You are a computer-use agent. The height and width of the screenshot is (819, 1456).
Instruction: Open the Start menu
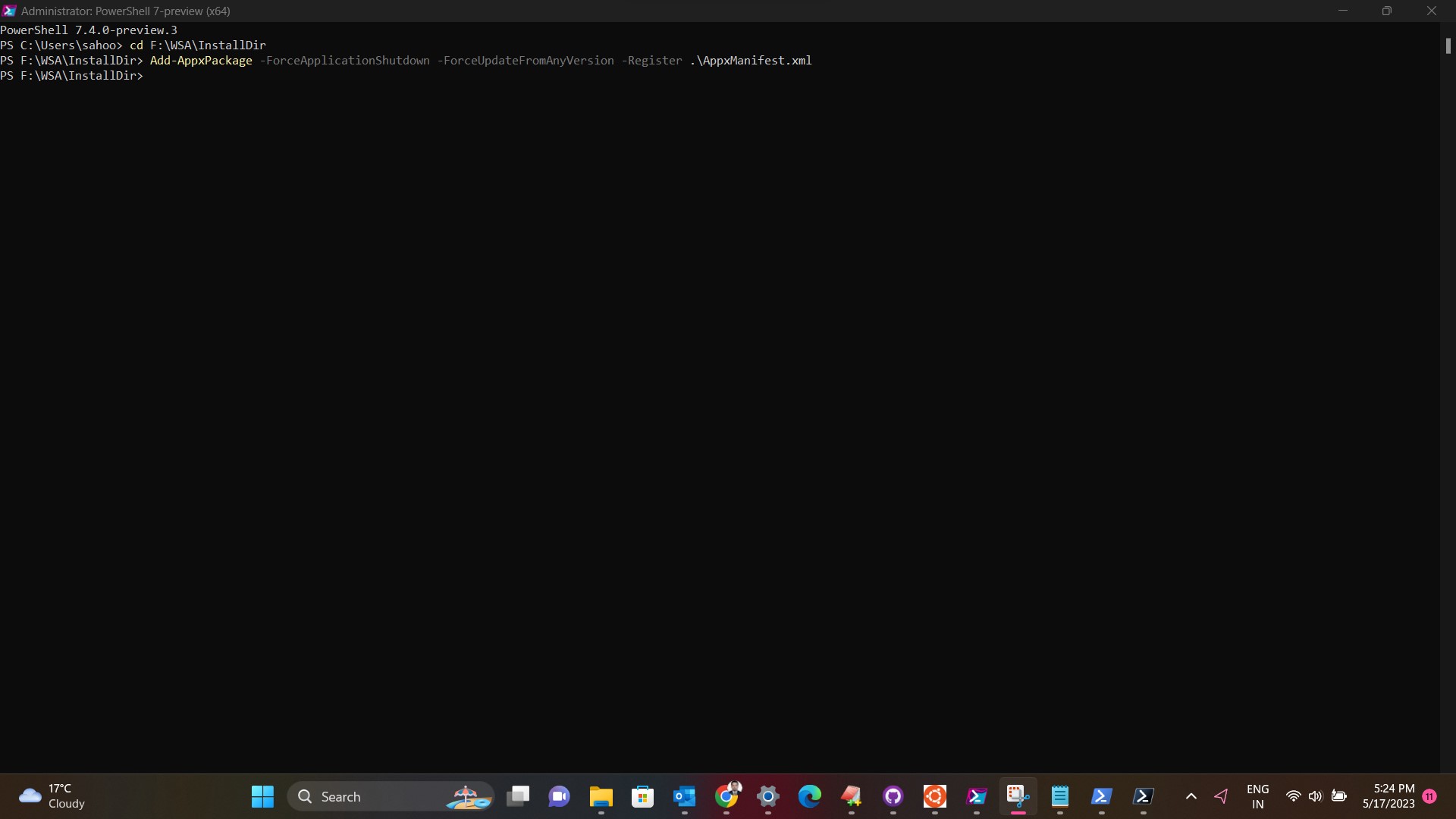(262, 797)
